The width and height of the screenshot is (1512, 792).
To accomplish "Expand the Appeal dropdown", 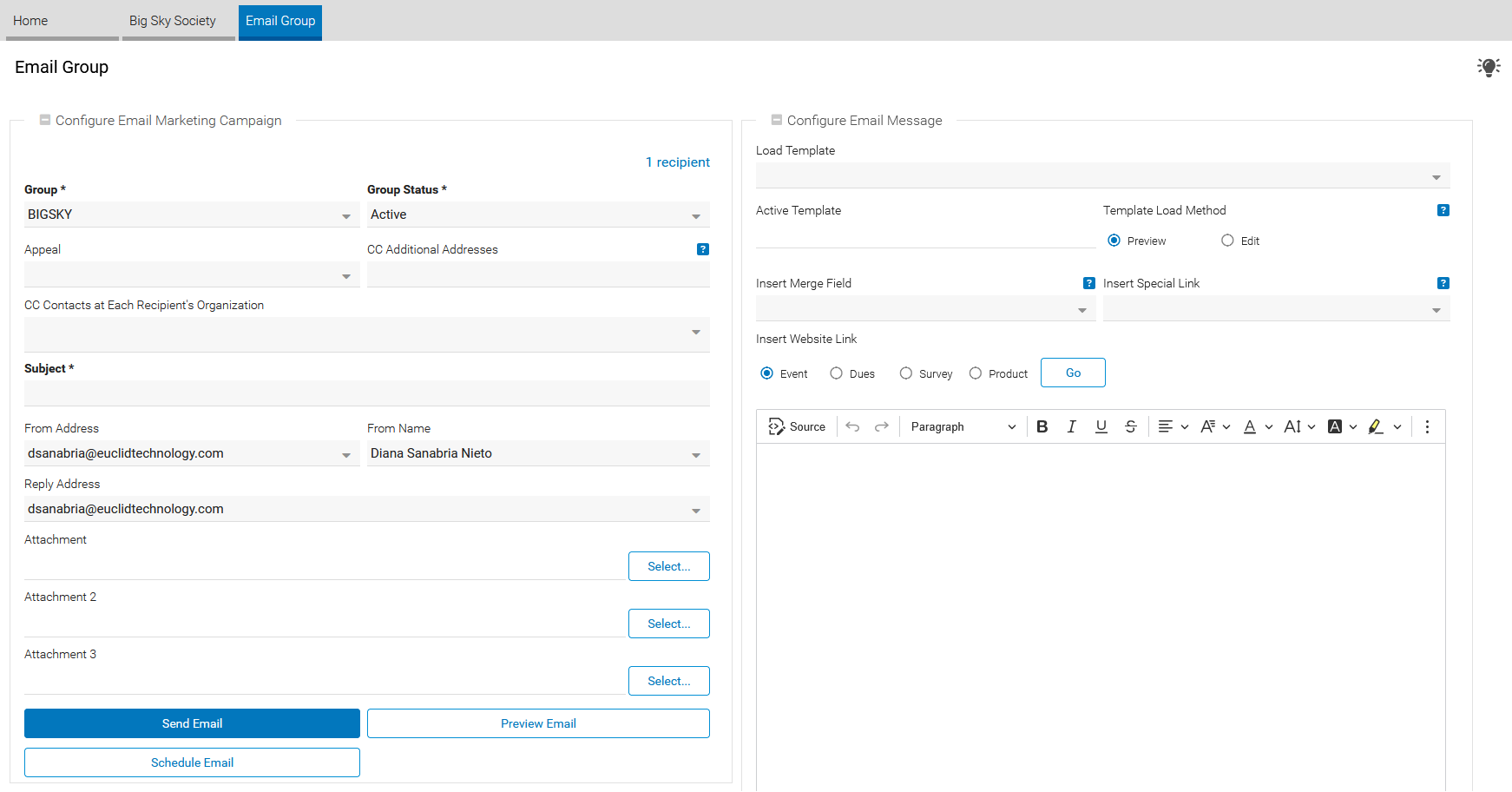I will point(192,274).
